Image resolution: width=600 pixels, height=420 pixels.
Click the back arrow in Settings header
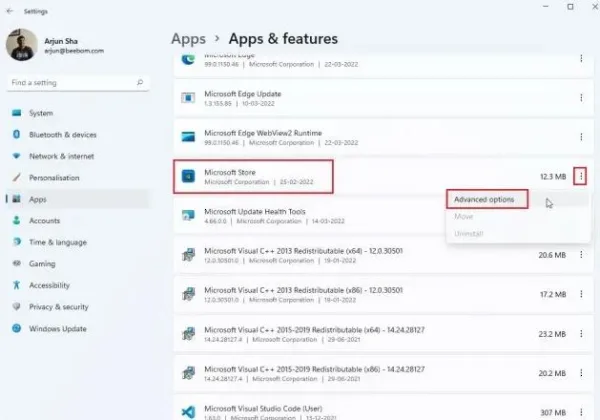tap(10, 11)
